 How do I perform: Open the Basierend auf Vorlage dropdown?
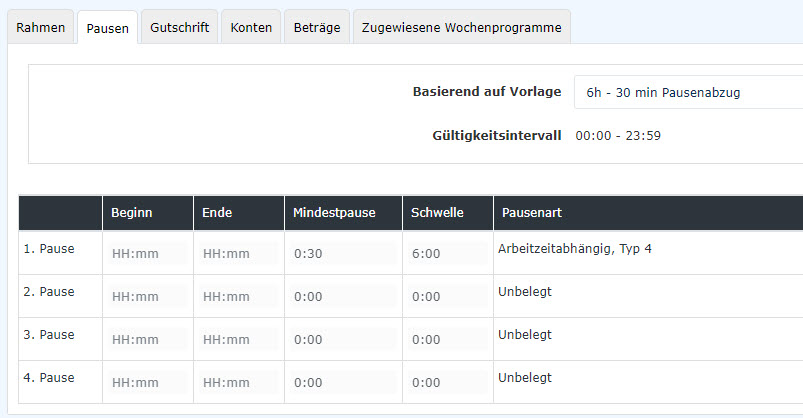pyautogui.click(x=688, y=93)
